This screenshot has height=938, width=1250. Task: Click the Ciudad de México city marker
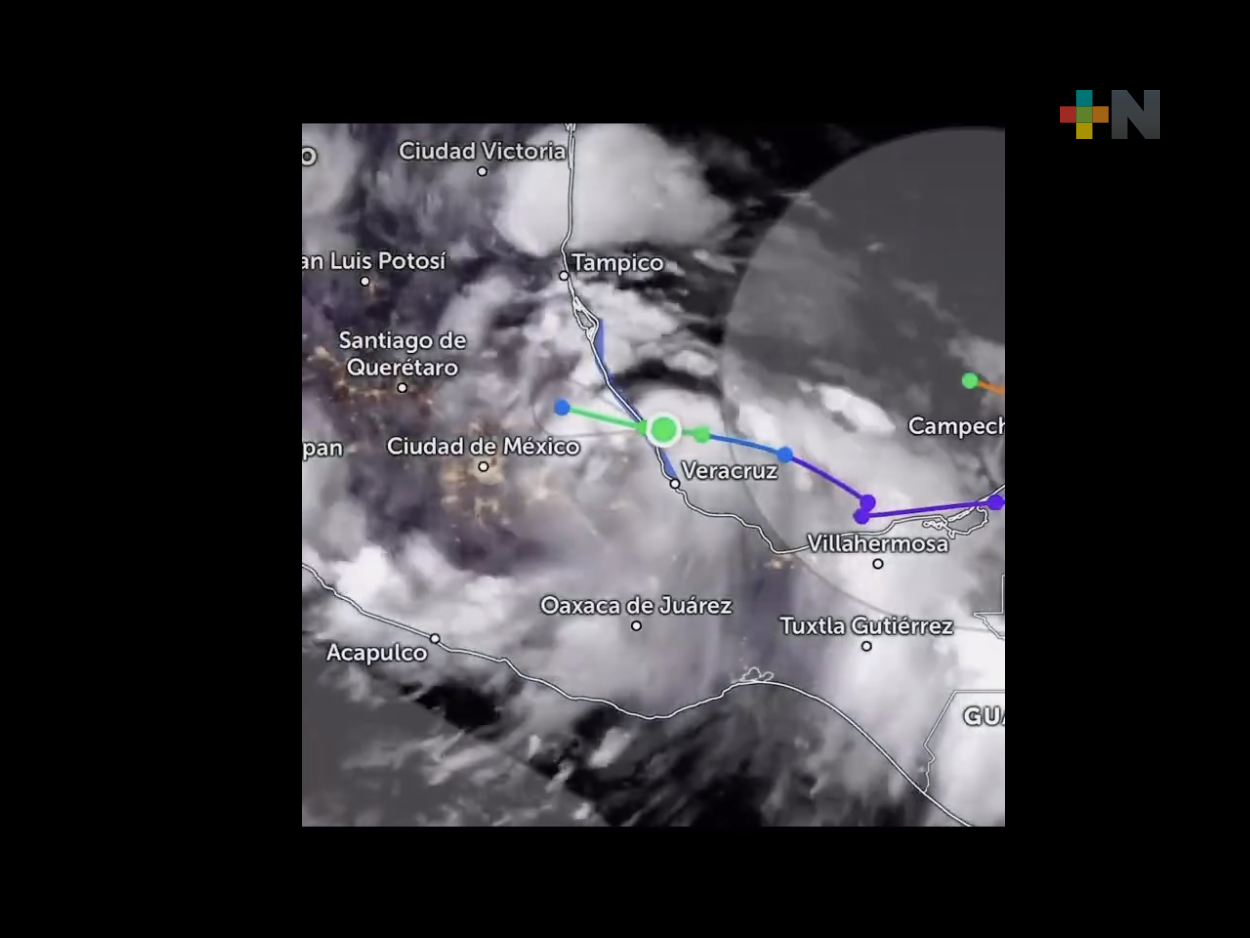click(483, 466)
